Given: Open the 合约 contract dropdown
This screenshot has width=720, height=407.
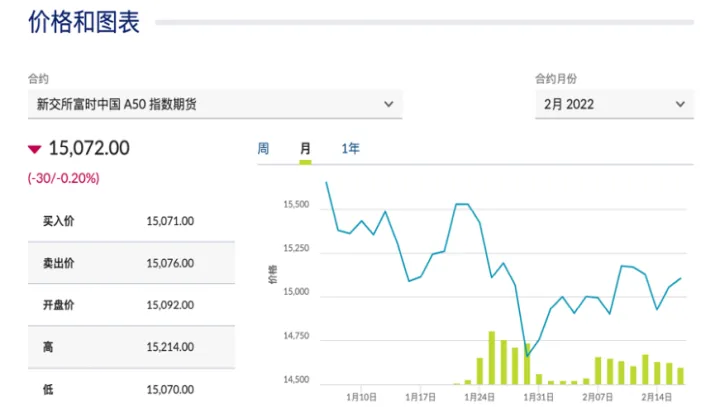Looking at the screenshot, I should [215, 104].
